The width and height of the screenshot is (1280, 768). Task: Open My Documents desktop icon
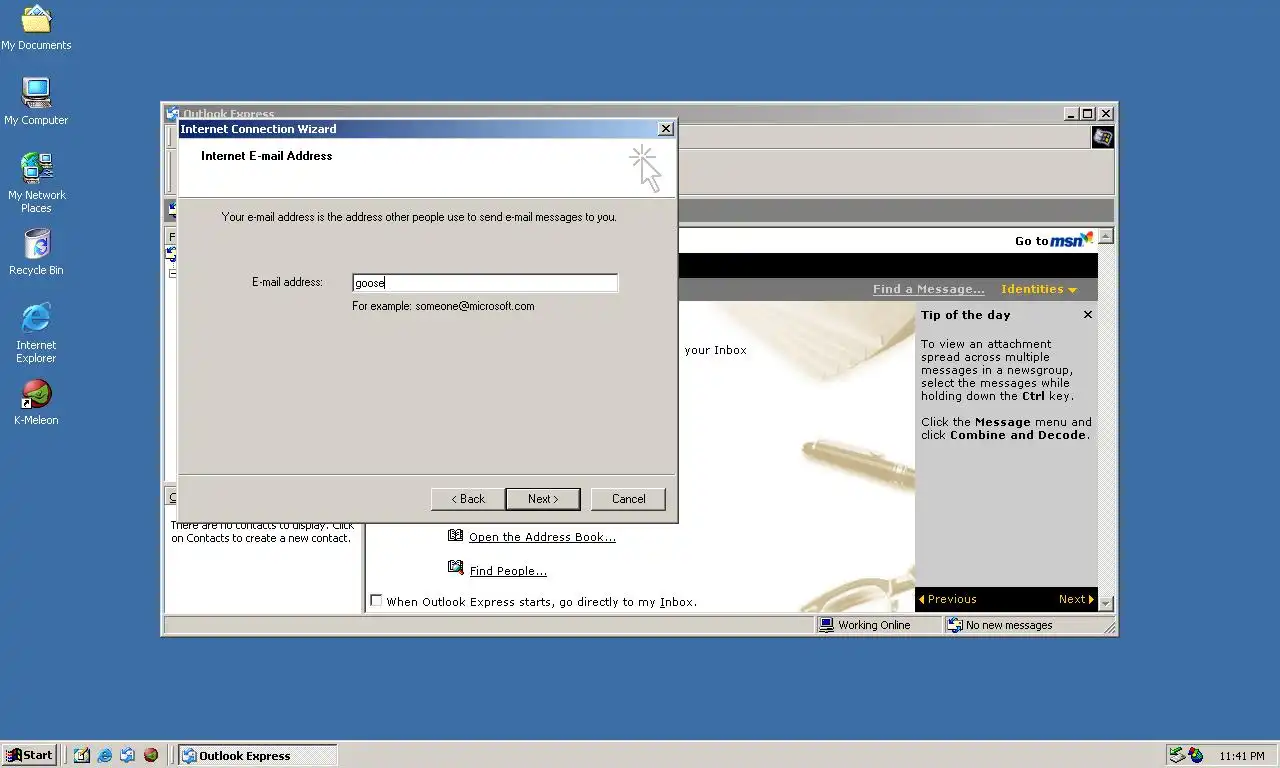[36, 28]
